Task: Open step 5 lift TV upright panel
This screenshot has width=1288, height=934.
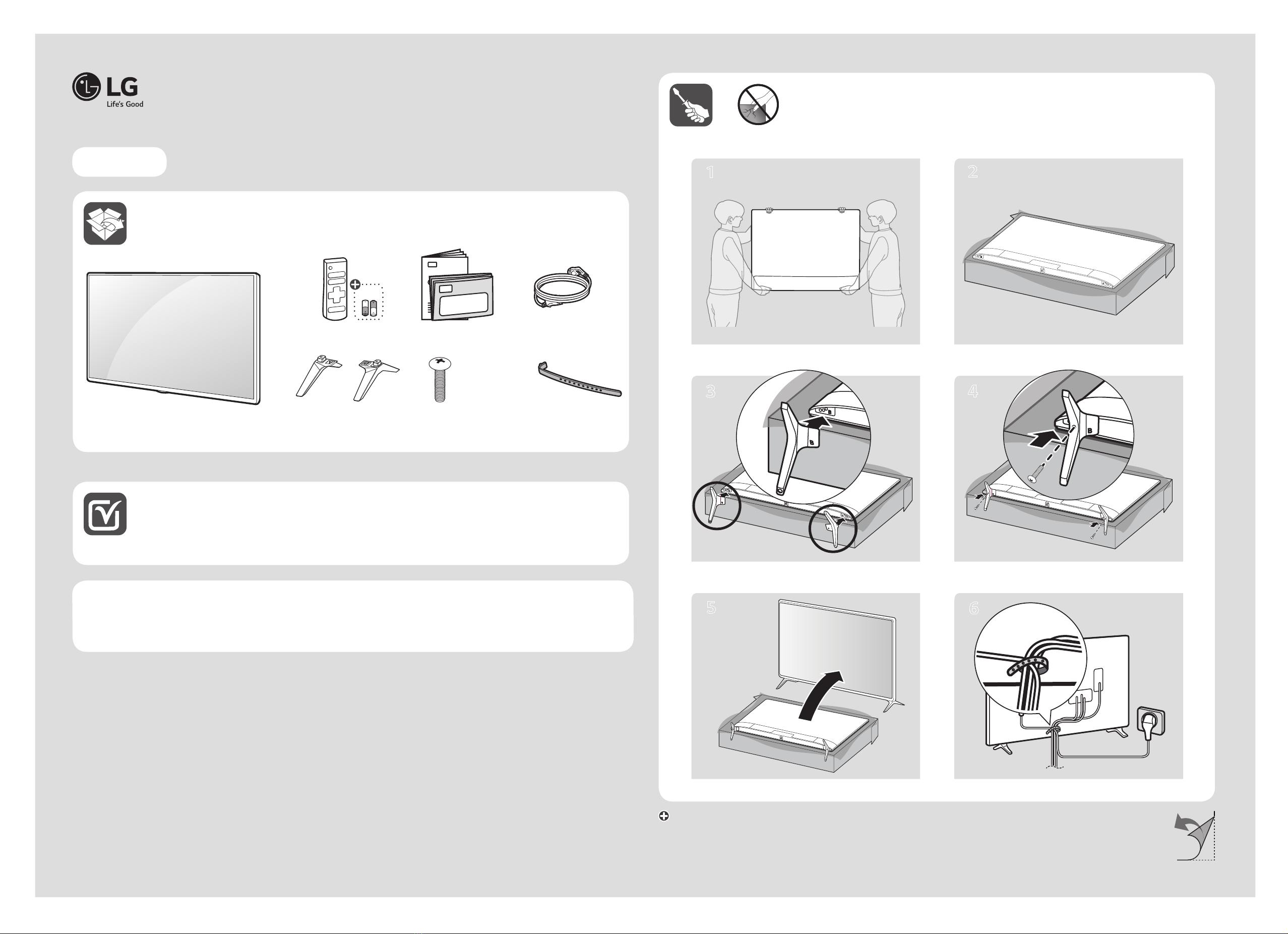Action: coord(805,686)
